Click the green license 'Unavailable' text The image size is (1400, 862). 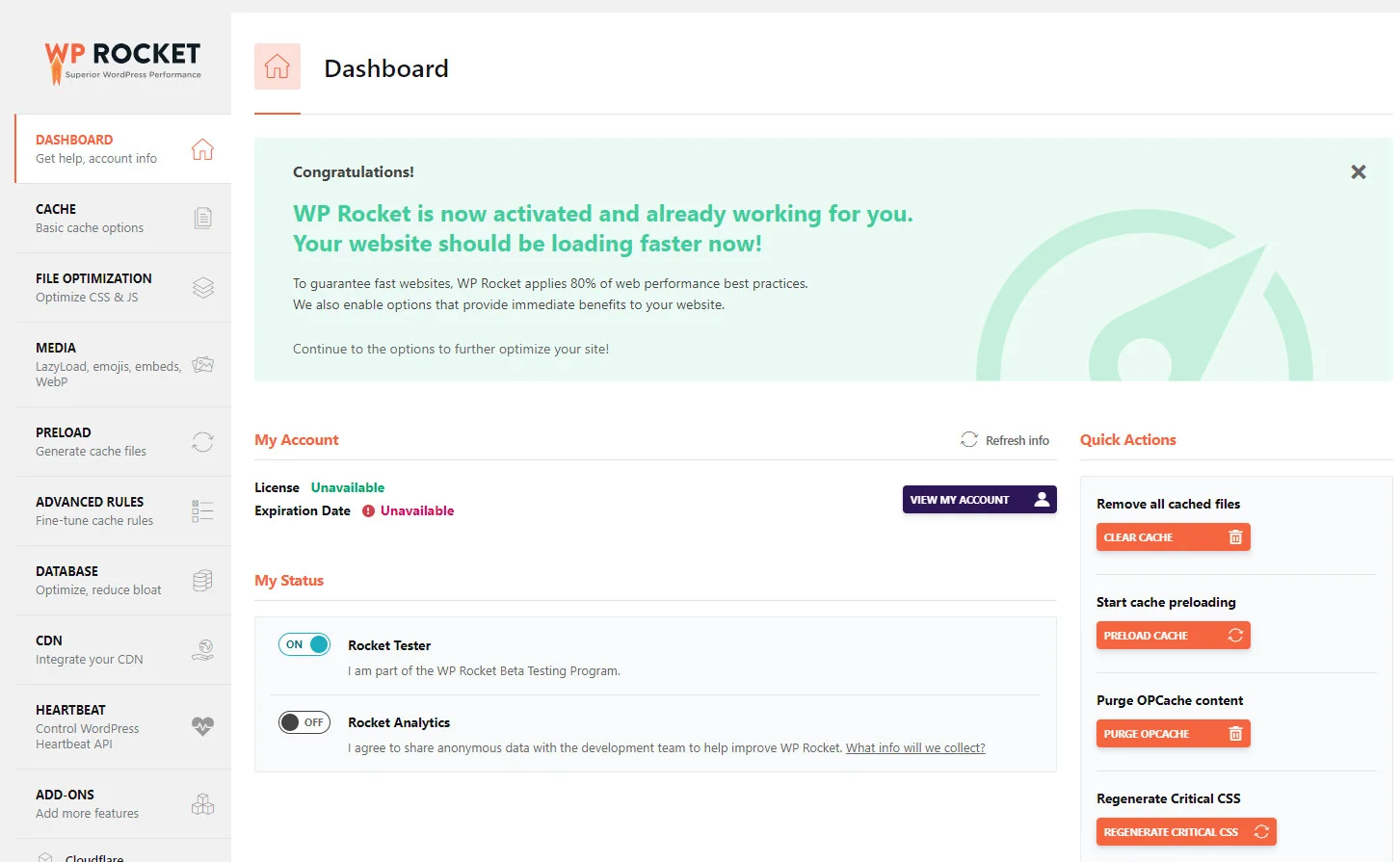[x=348, y=487]
